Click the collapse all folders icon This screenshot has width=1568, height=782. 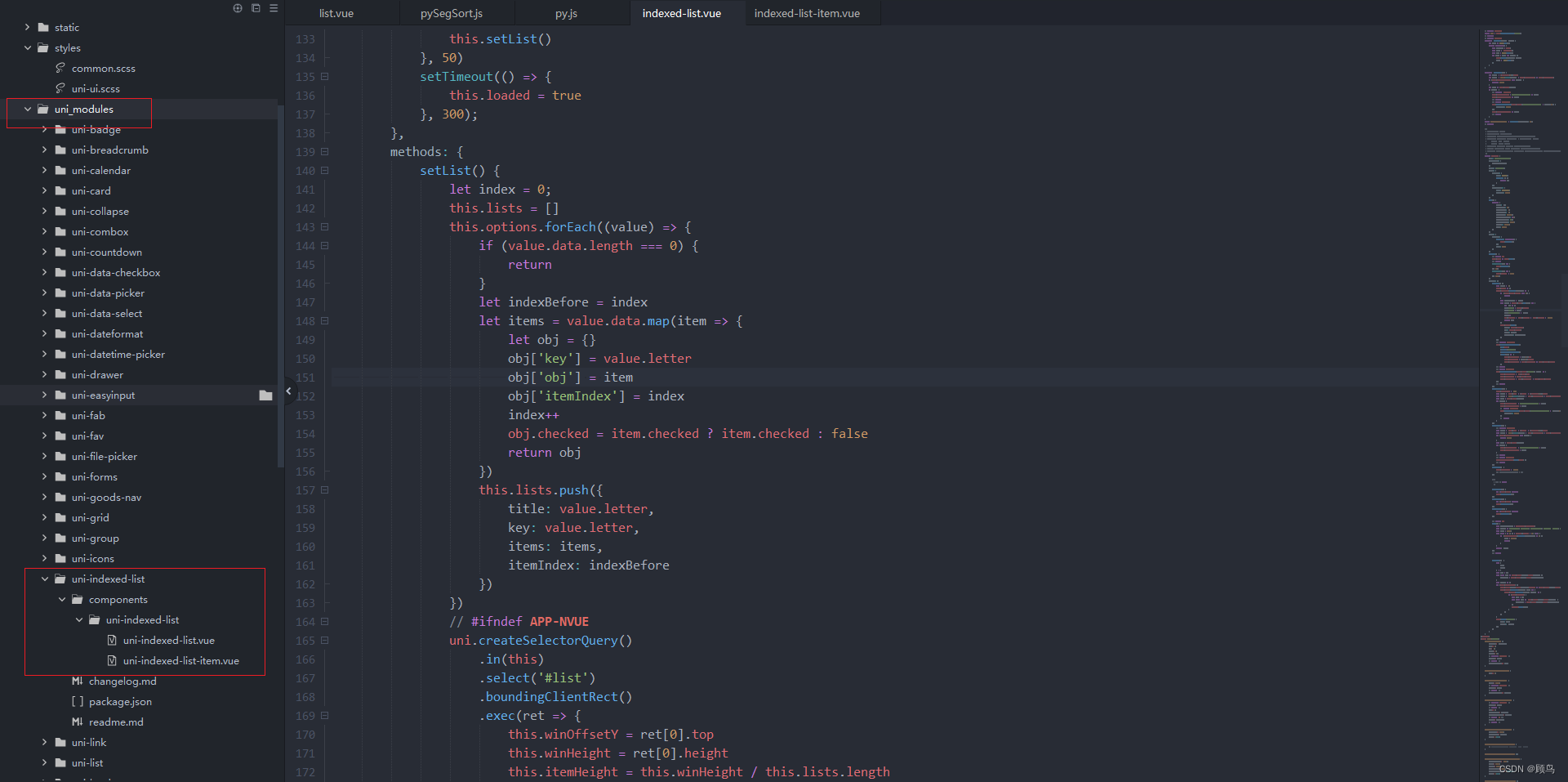pyautogui.click(x=256, y=8)
